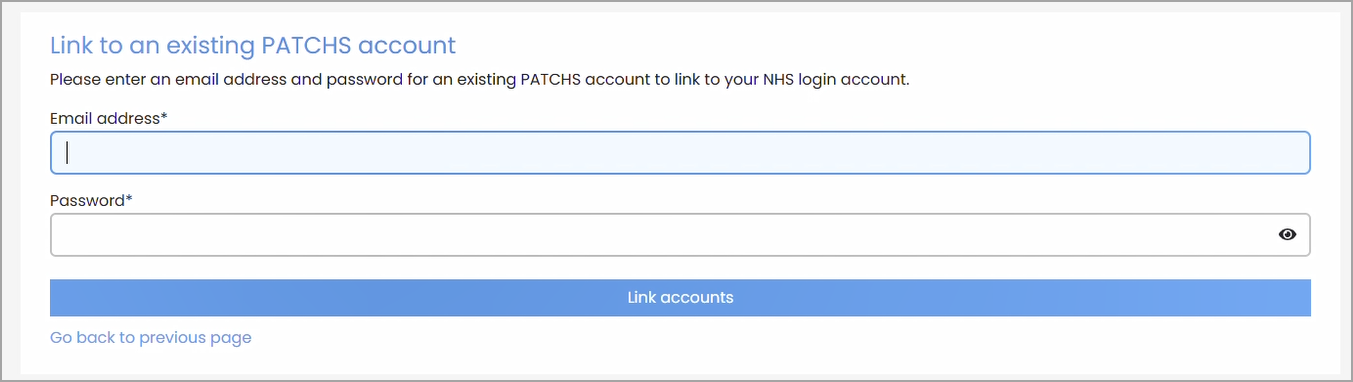Reveal hidden password characters with eye icon
Viewport: 1353px width, 382px height.
[1287, 234]
